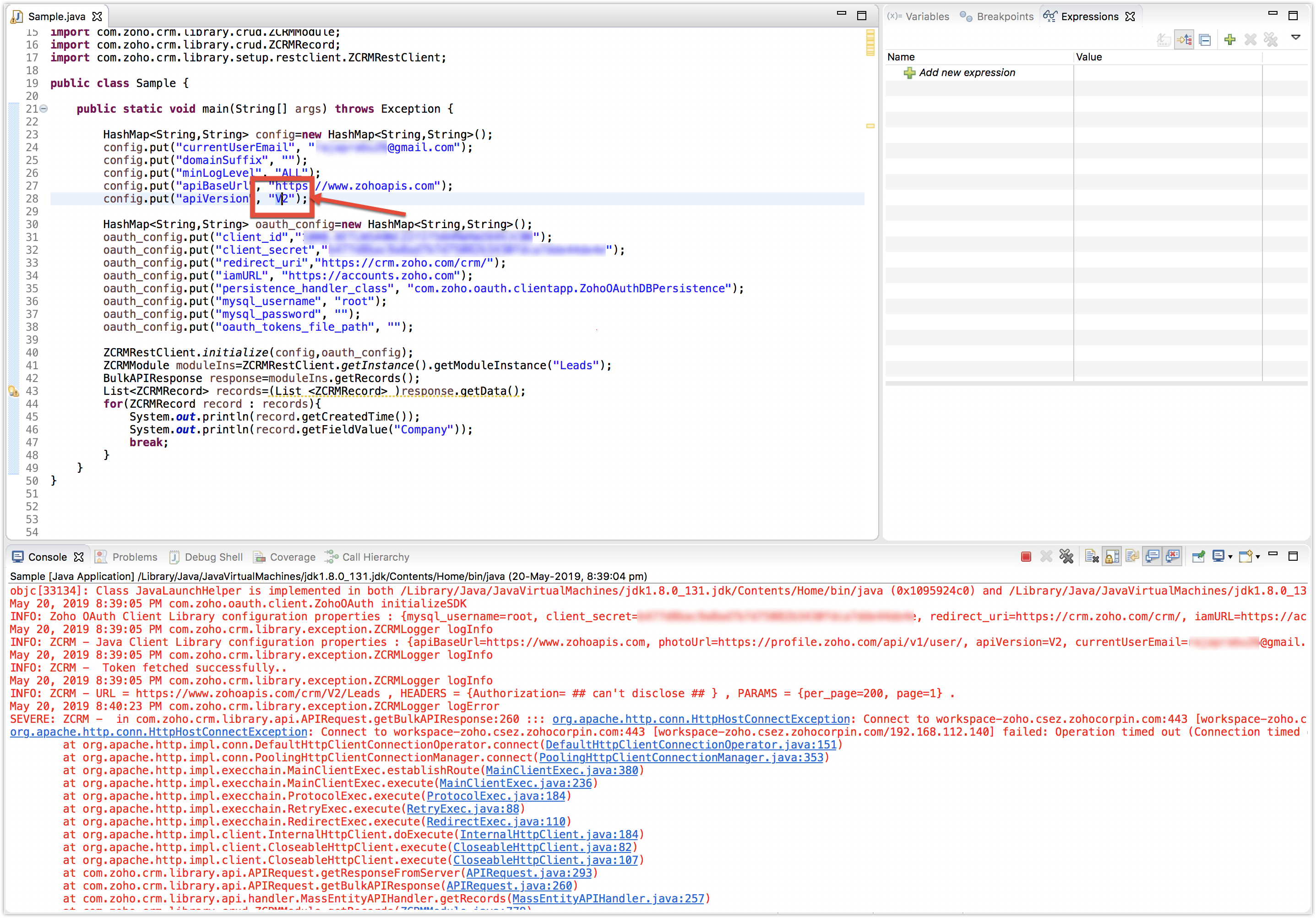This screenshot has height=918, width=1316.
Task: Toggle Console word wrap
Action: 1132,556
